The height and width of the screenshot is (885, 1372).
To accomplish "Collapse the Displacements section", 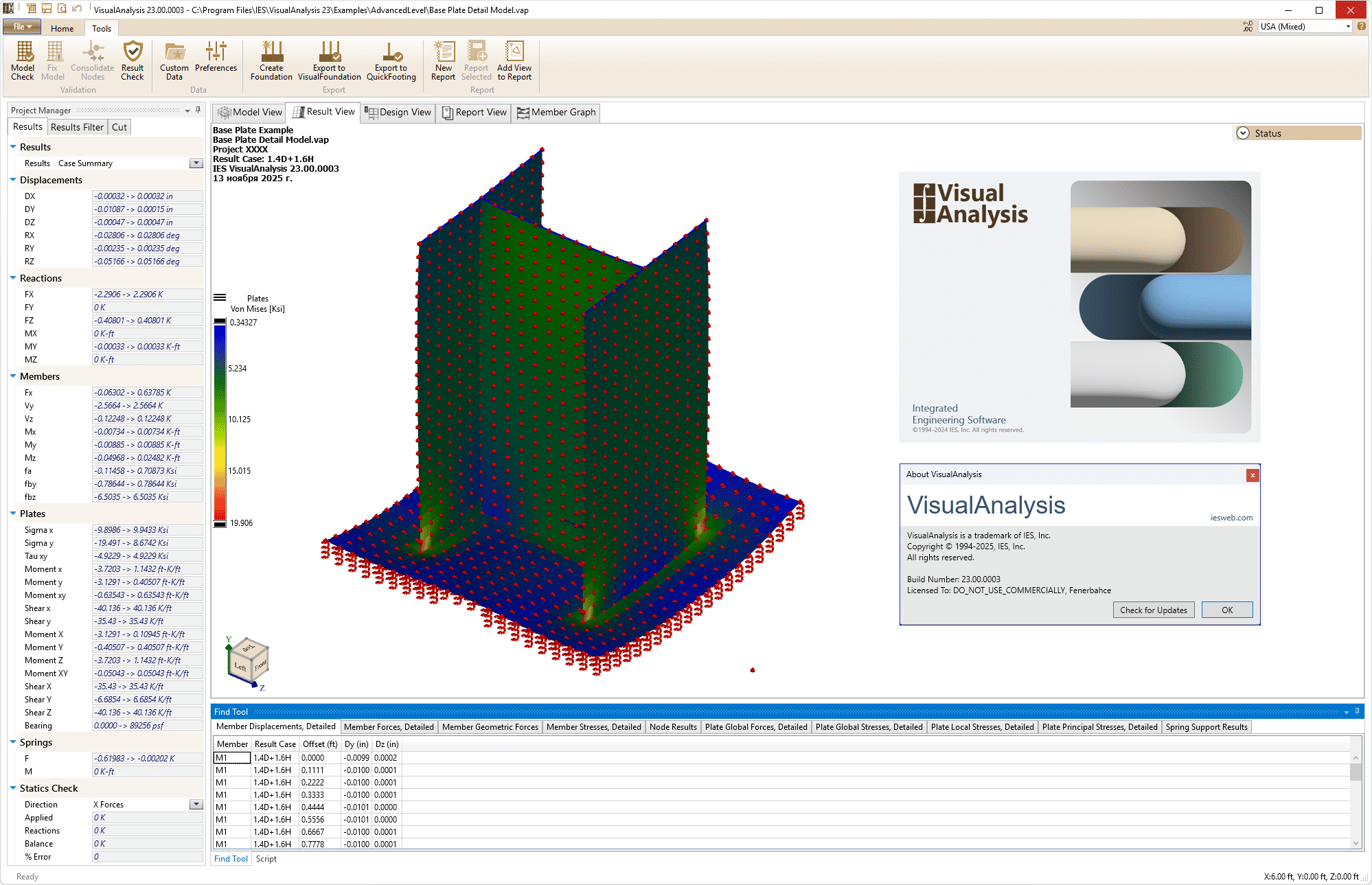I will (12, 179).
